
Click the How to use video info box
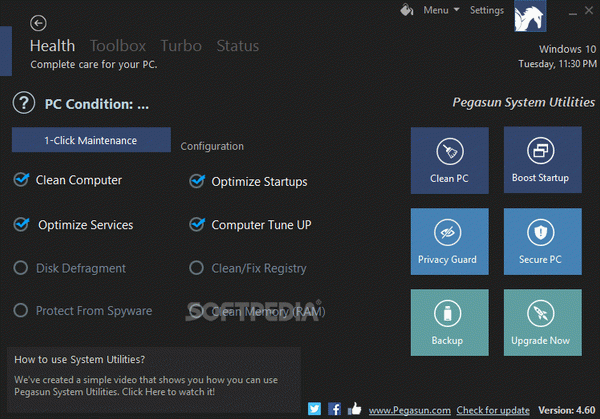click(x=154, y=380)
